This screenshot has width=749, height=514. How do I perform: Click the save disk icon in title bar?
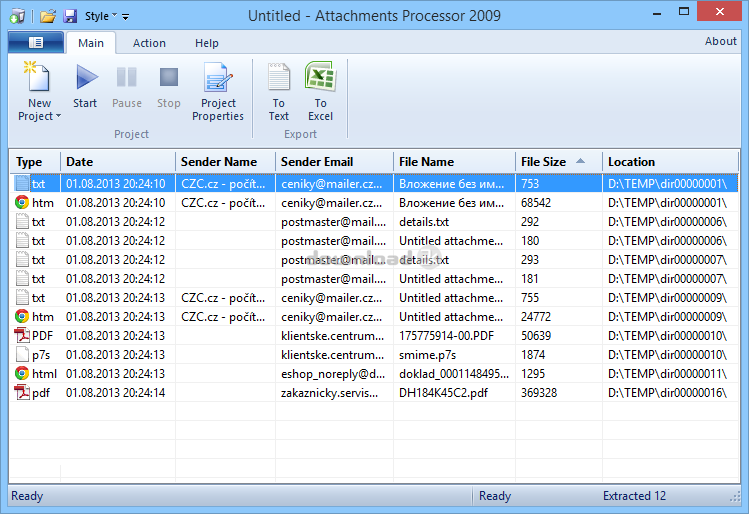pos(70,16)
